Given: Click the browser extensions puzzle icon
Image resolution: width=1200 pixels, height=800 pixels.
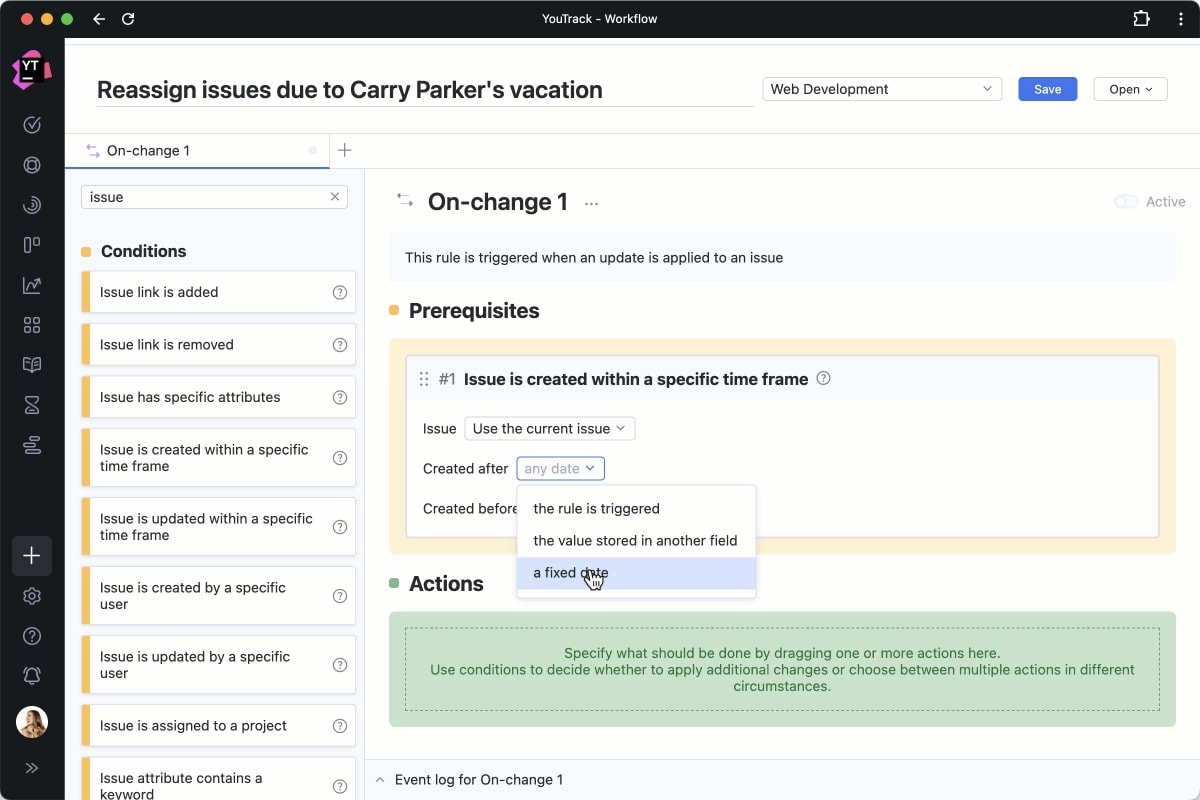Looking at the screenshot, I should 1141,19.
